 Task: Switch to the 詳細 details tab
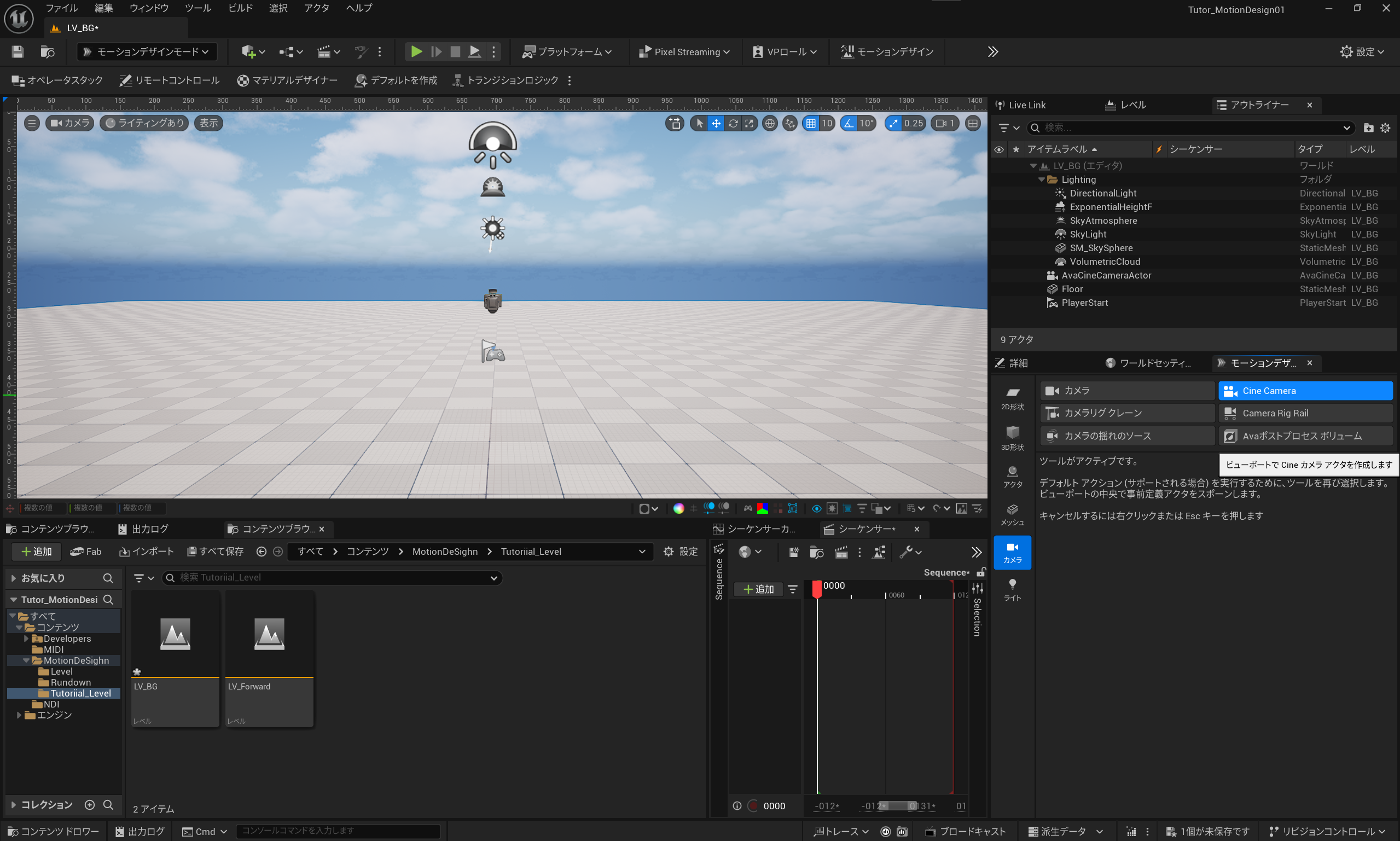(1017, 363)
